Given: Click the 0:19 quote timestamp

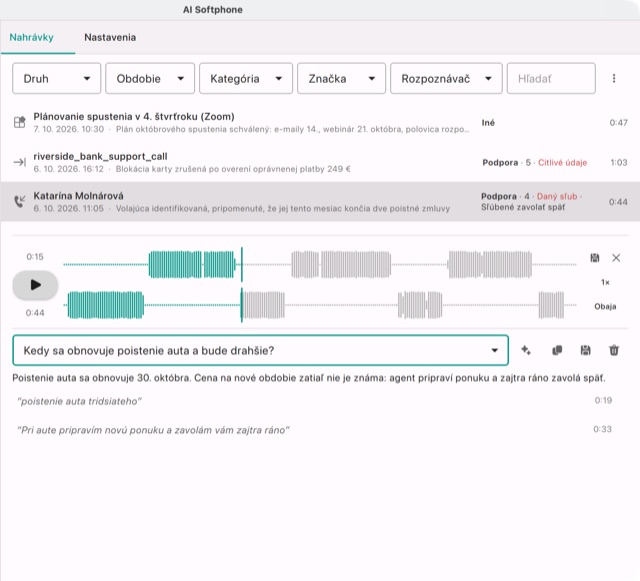Looking at the screenshot, I should [603, 400].
